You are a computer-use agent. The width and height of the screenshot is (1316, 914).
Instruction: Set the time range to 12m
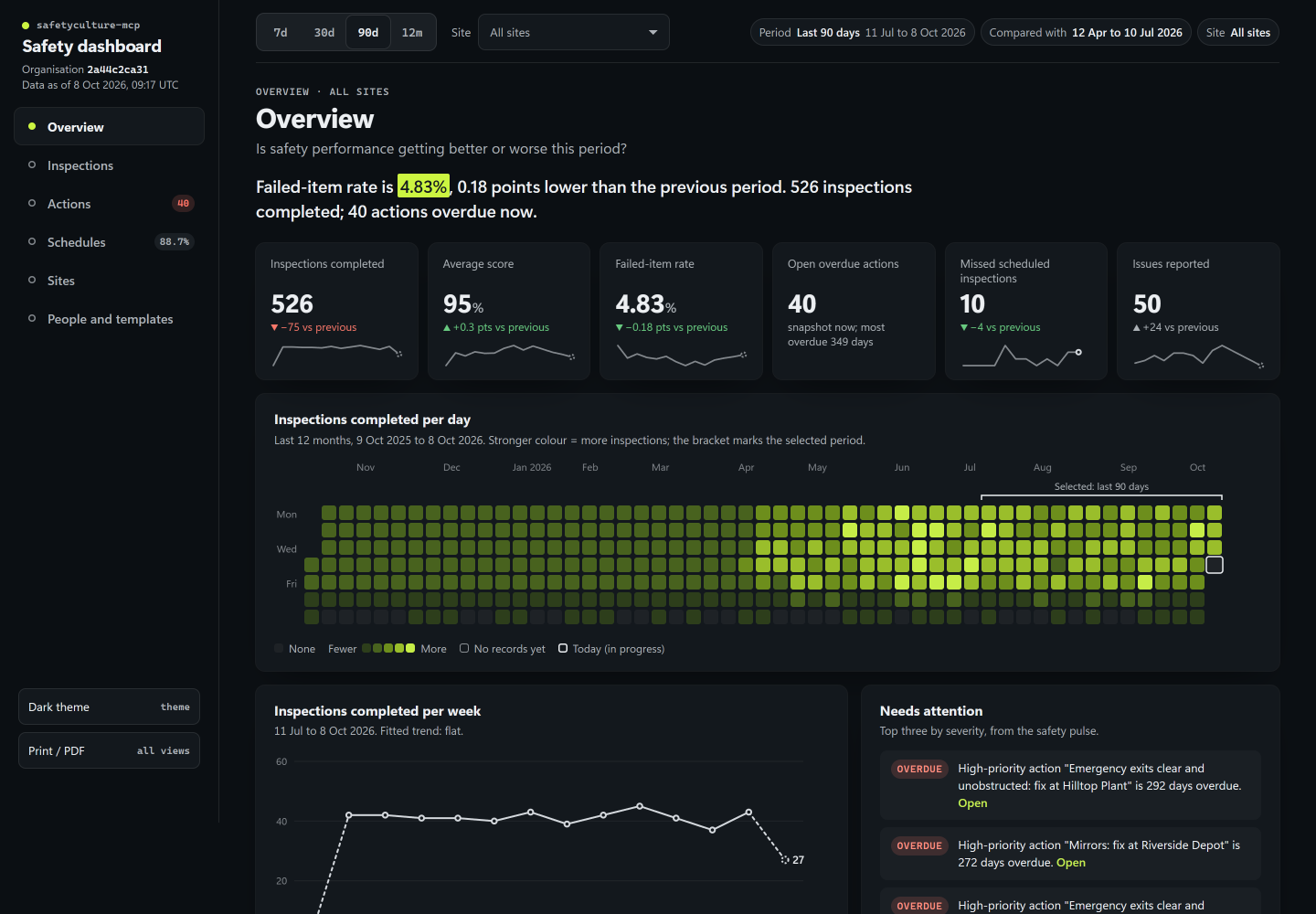(x=412, y=32)
